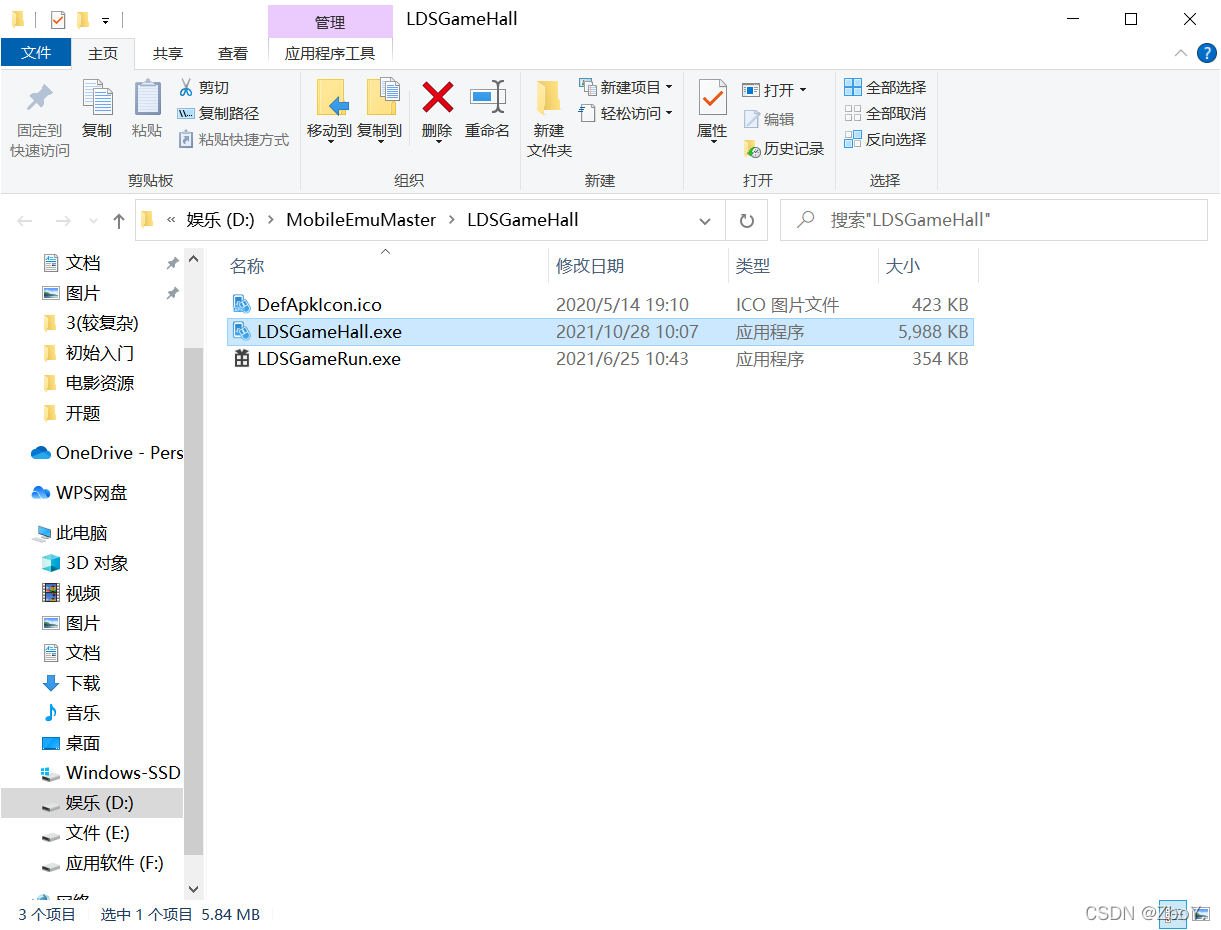Expand address bar history dropdown

point(705,220)
